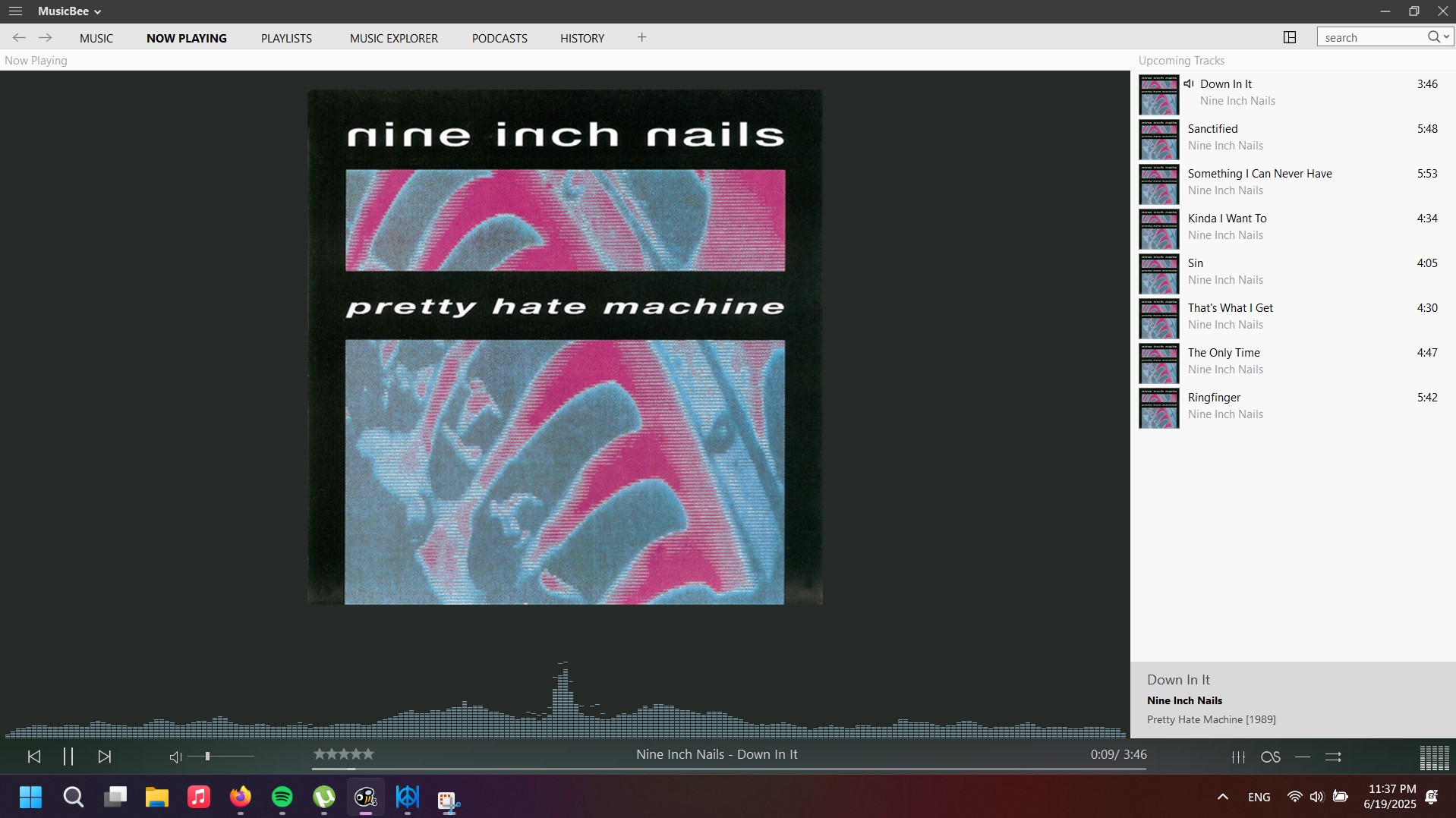Select the Ringfinger track
Screen dimensions: 1456x818
1294,407
